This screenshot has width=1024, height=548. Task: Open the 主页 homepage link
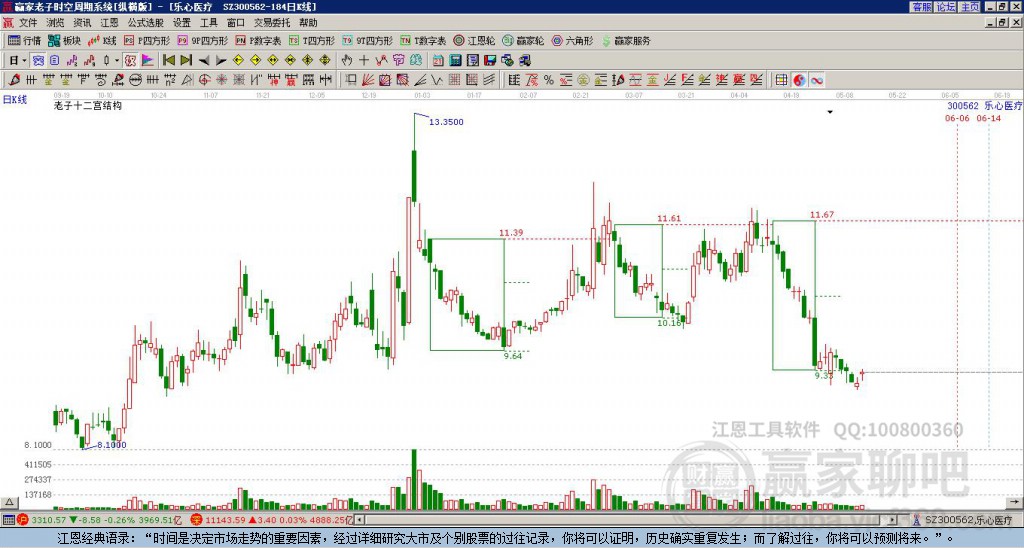coord(970,7)
